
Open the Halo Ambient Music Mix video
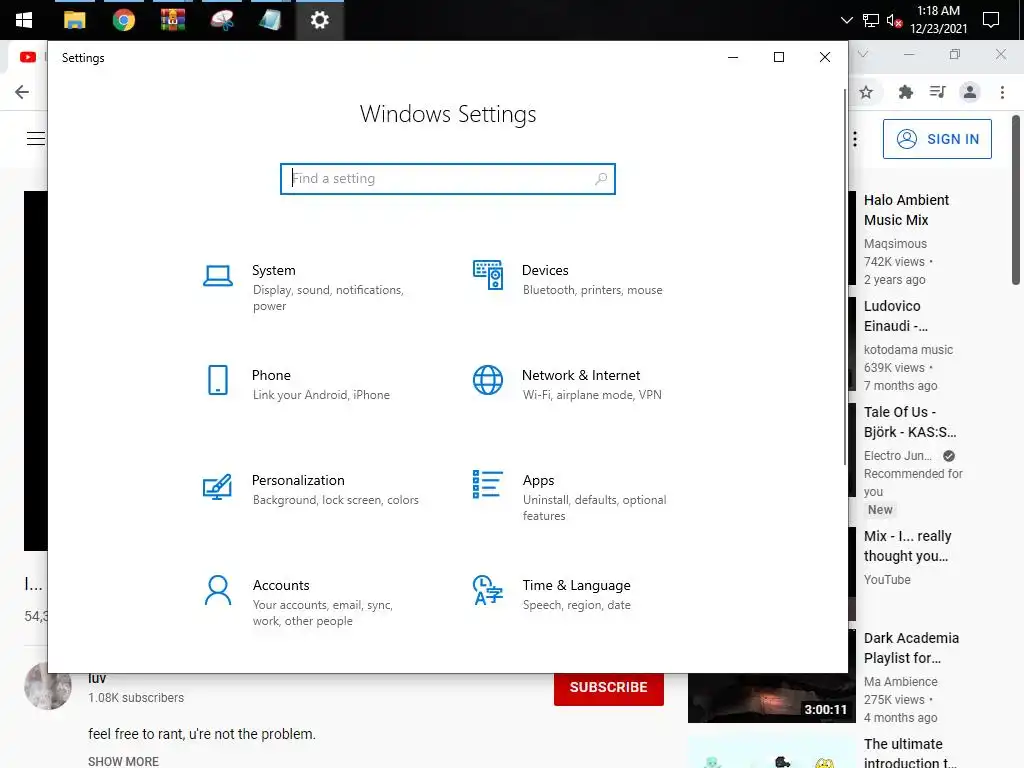906,210
